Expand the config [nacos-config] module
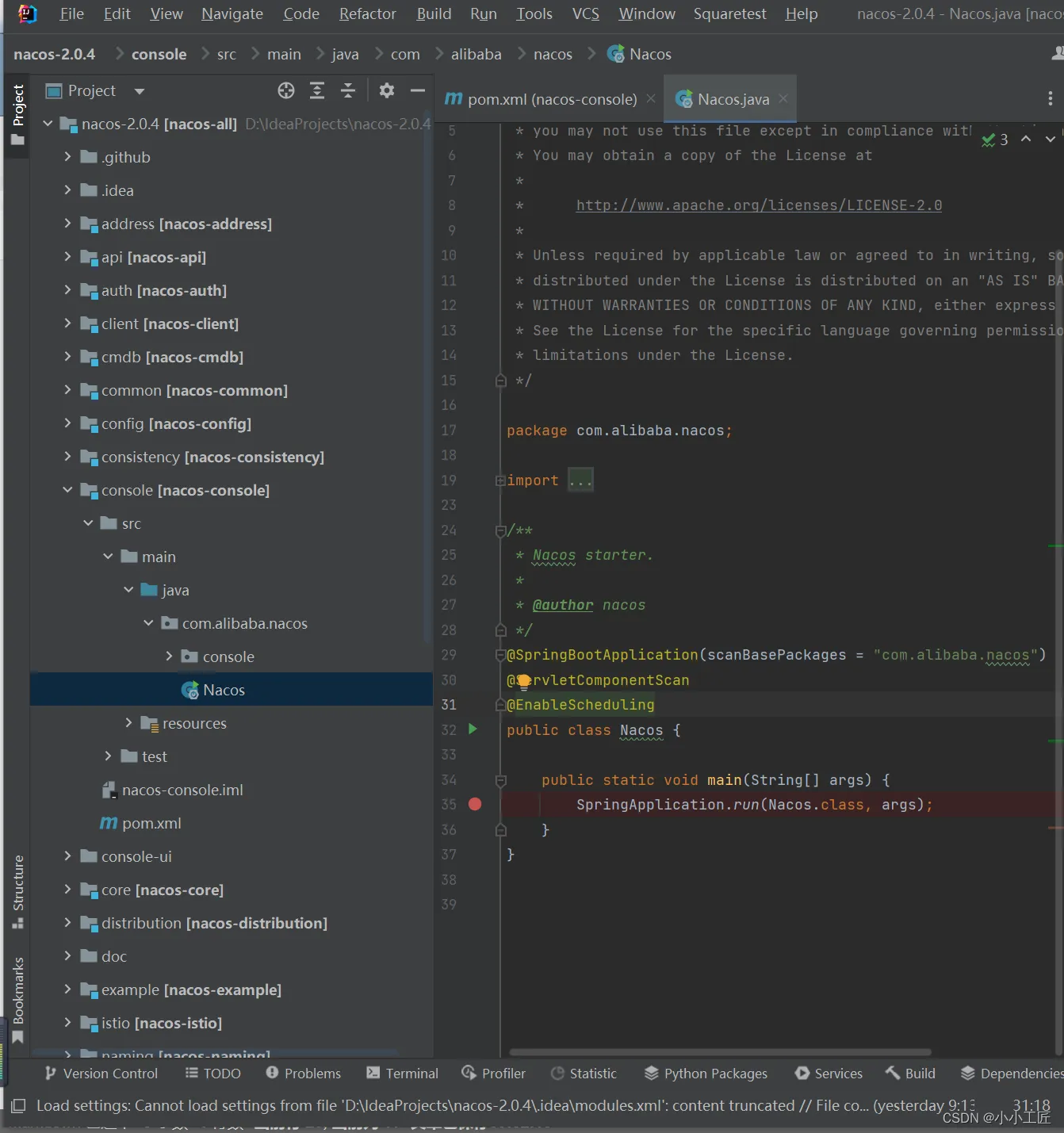 (67, 423)
